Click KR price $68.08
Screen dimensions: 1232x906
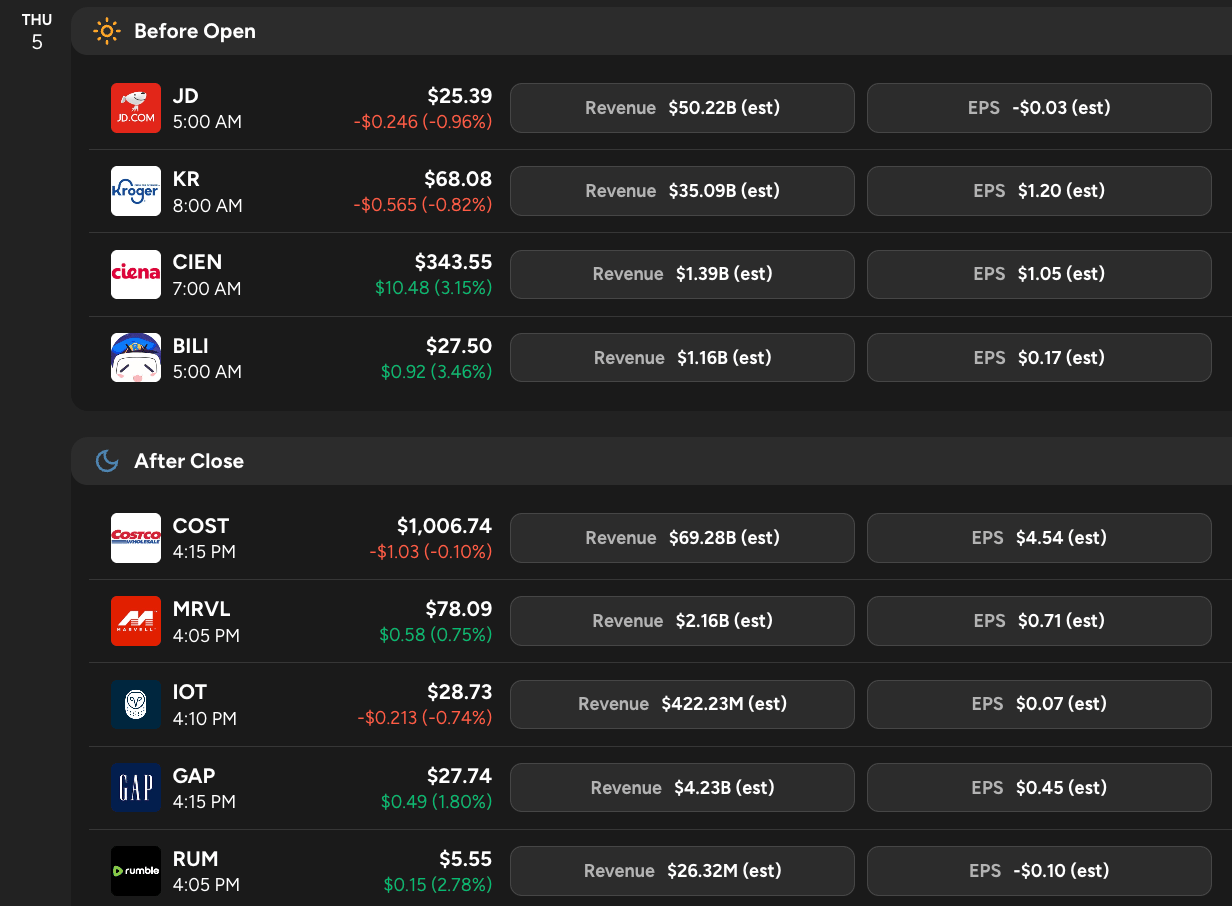(x=459, y=179)
